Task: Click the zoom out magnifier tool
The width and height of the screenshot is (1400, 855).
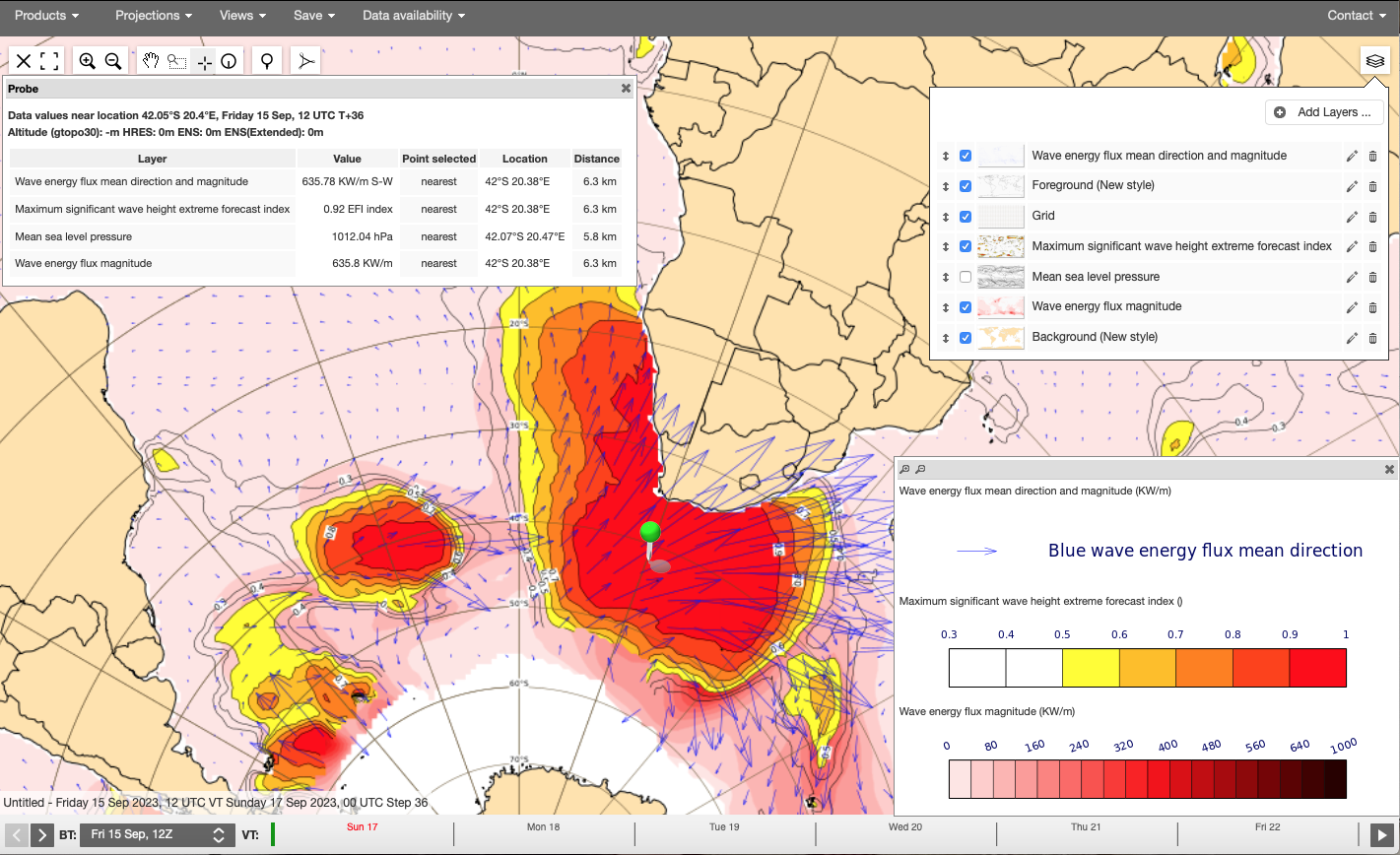Action: 113,61
